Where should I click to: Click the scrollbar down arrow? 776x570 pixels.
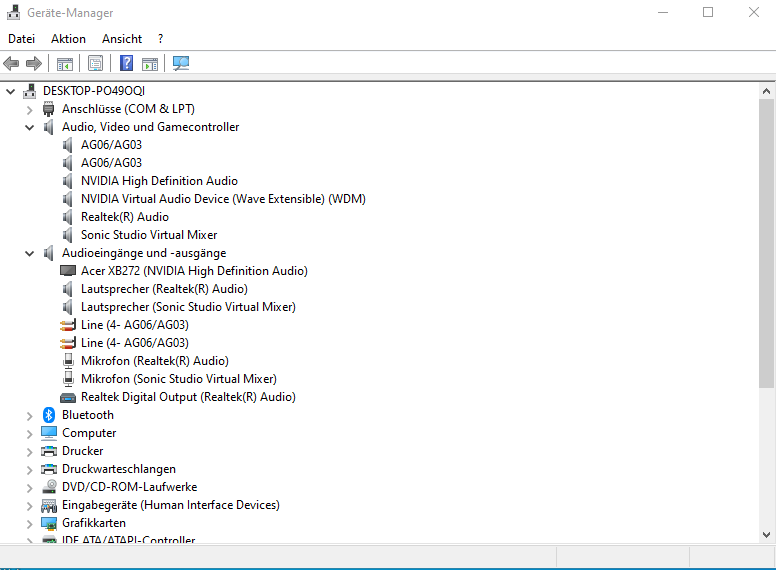(767, 534)
